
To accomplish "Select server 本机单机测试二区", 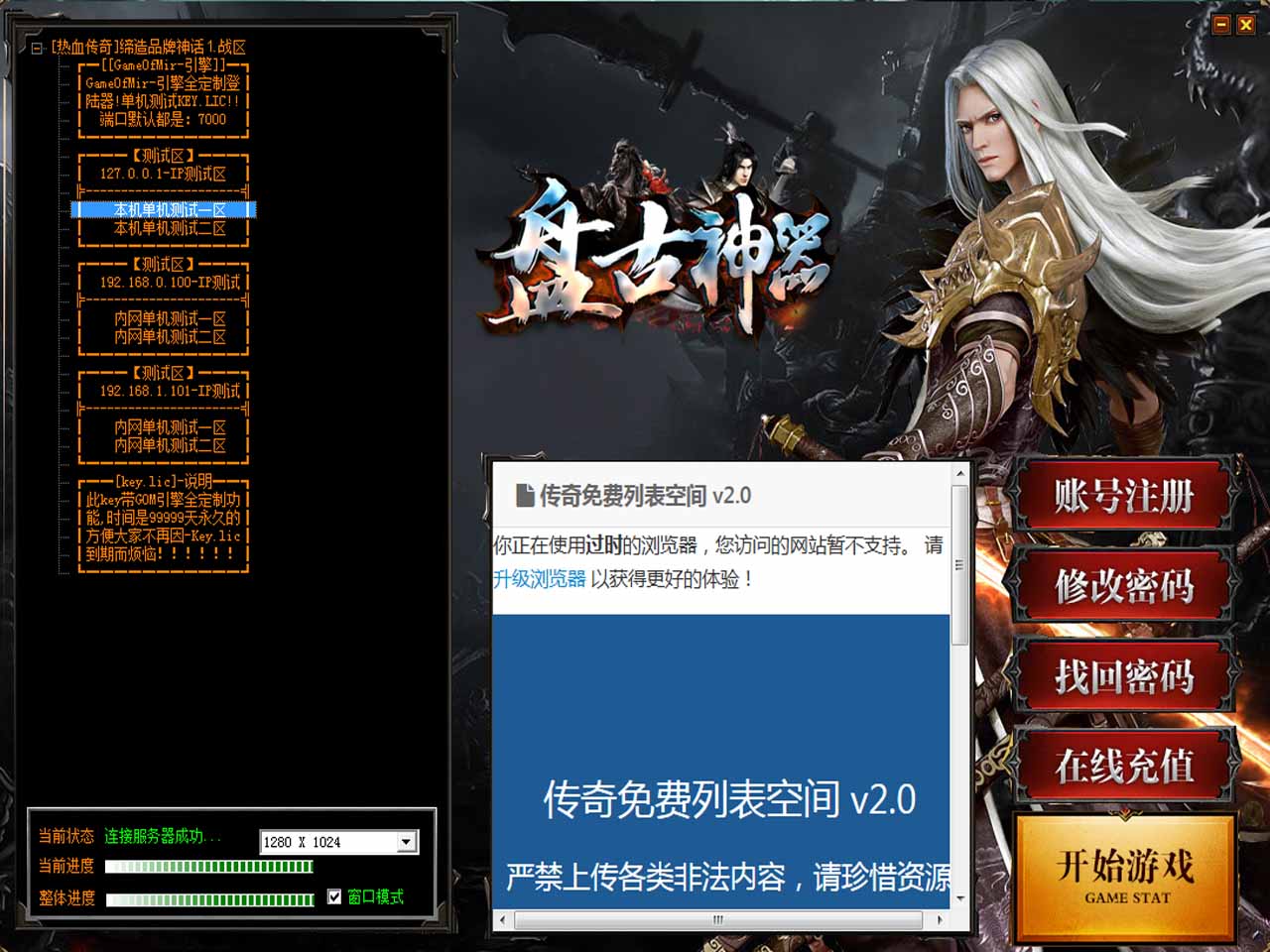I will (170, 228).
